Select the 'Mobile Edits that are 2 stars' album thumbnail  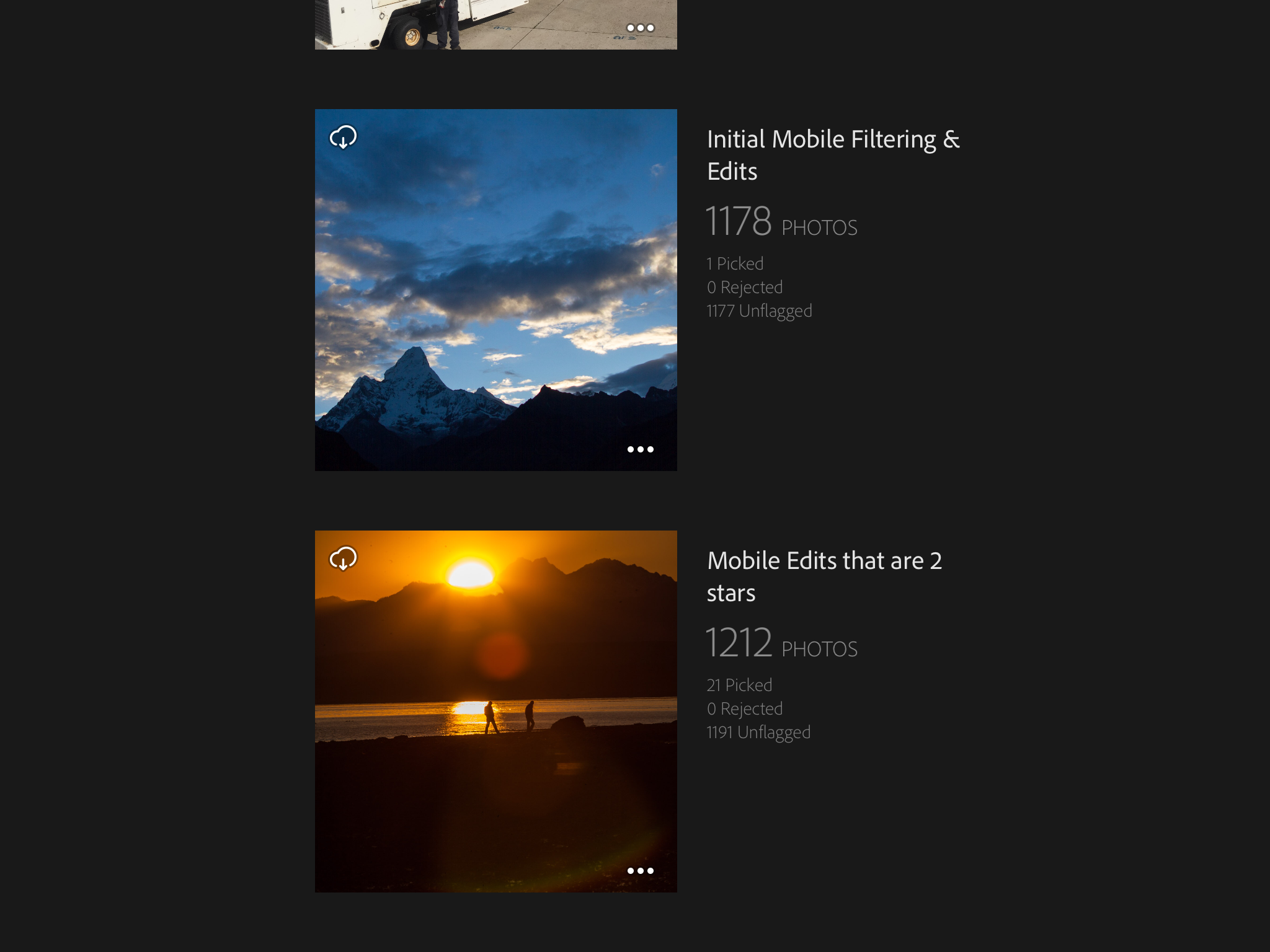[496, 711]
